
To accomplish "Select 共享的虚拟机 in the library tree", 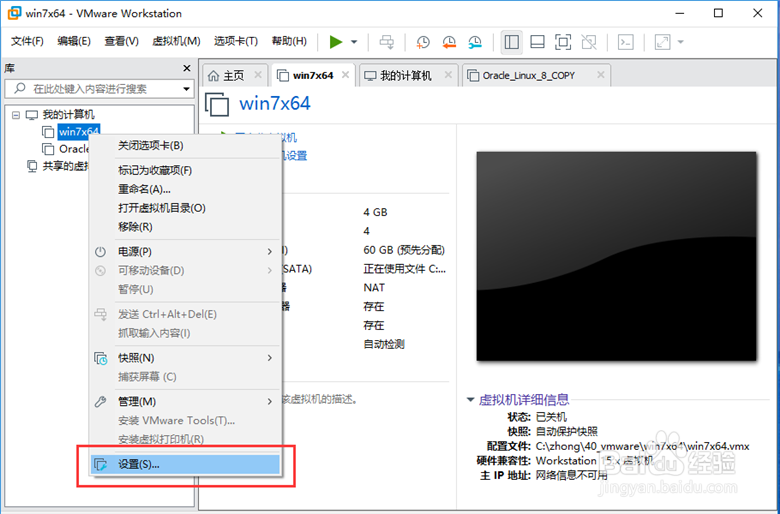I will [x=65, y=166].
